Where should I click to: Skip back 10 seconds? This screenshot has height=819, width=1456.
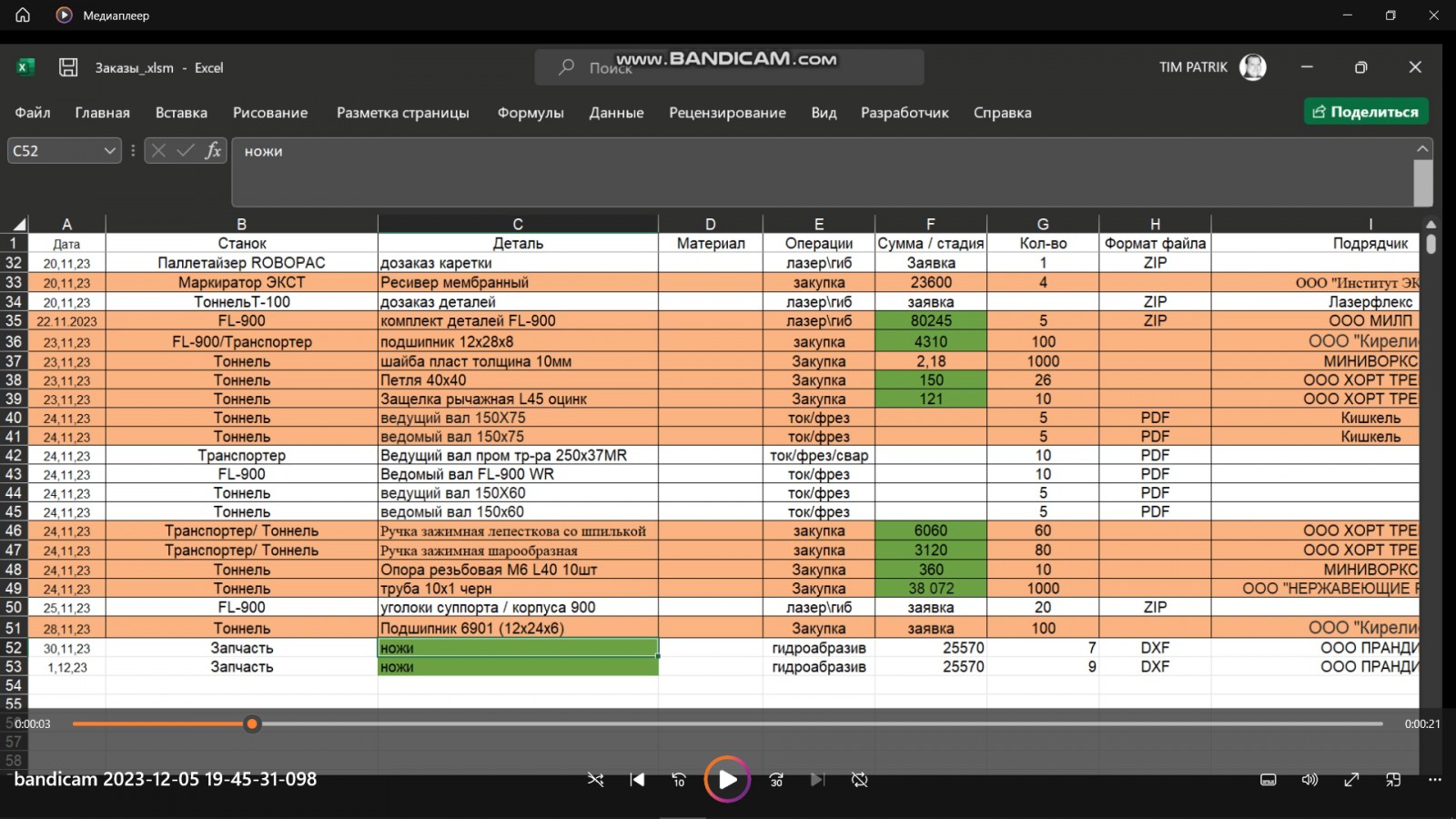[x=679, y=780]
